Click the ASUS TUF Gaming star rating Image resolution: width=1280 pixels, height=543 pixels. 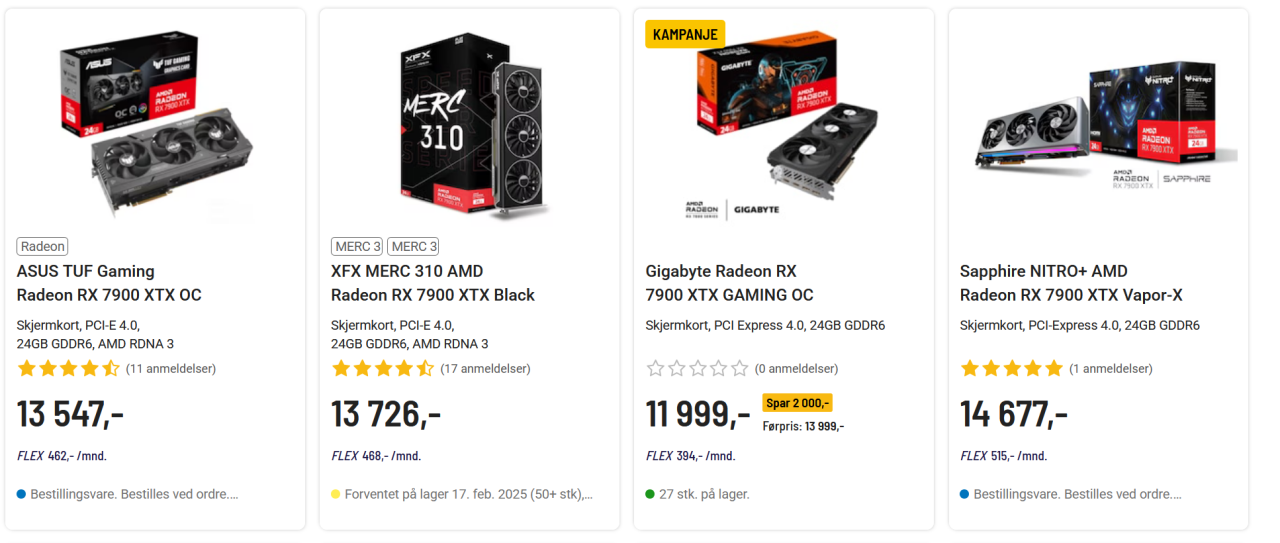pyautogui.click(x=68, y=368)
